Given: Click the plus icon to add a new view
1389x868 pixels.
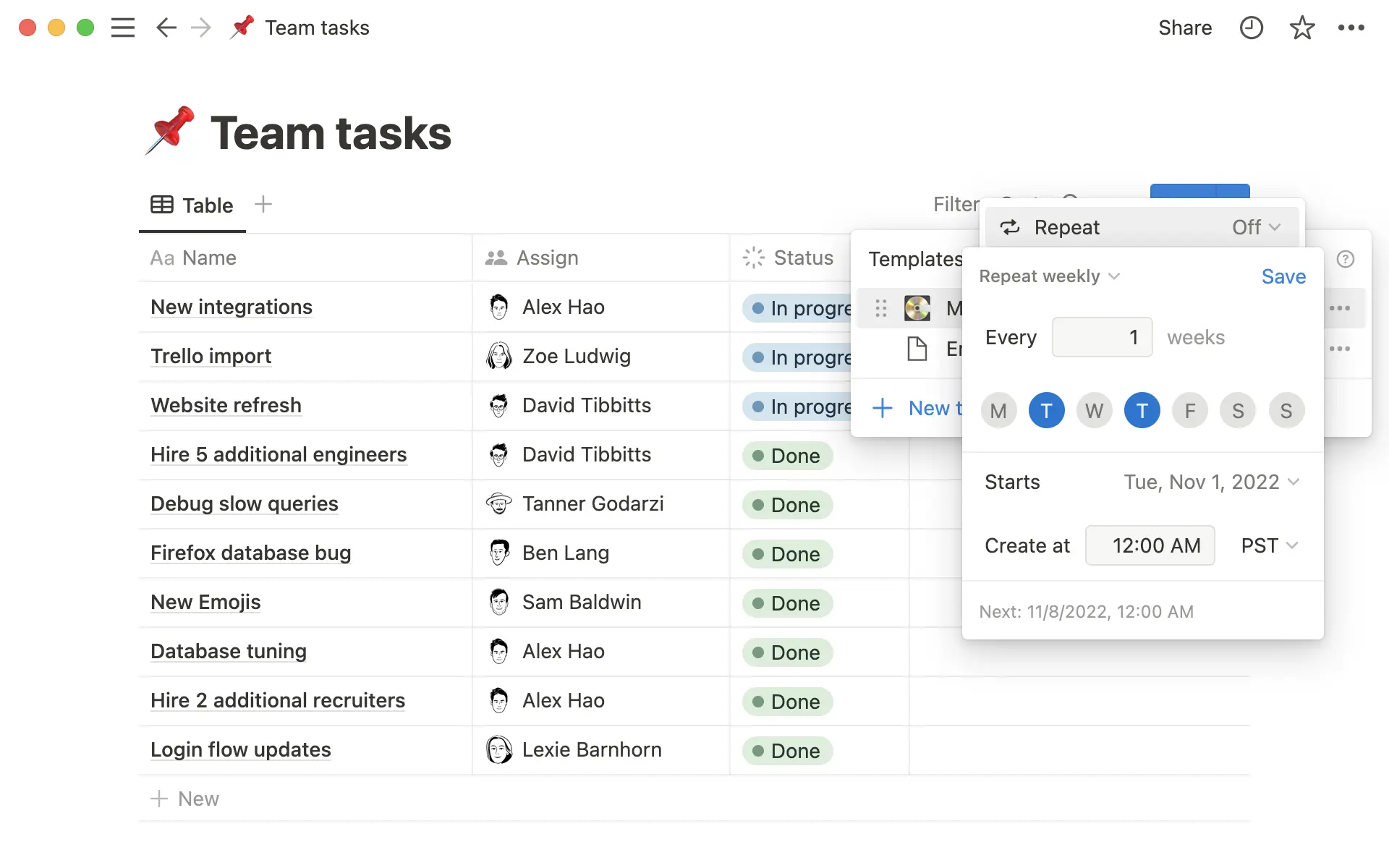Looking at the screenshot, I should click(263, 205).
